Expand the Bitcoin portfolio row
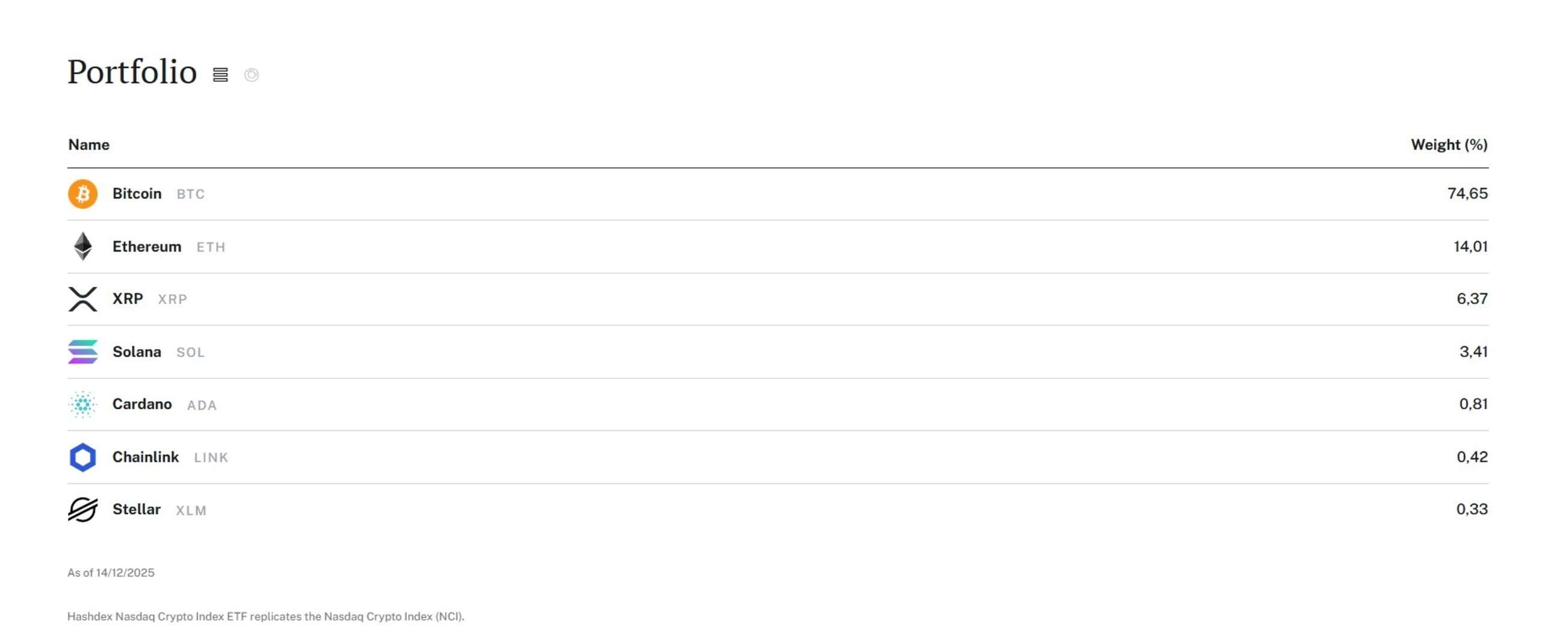The height and width of the screenshot is (633, 1568). click(730, 194)
